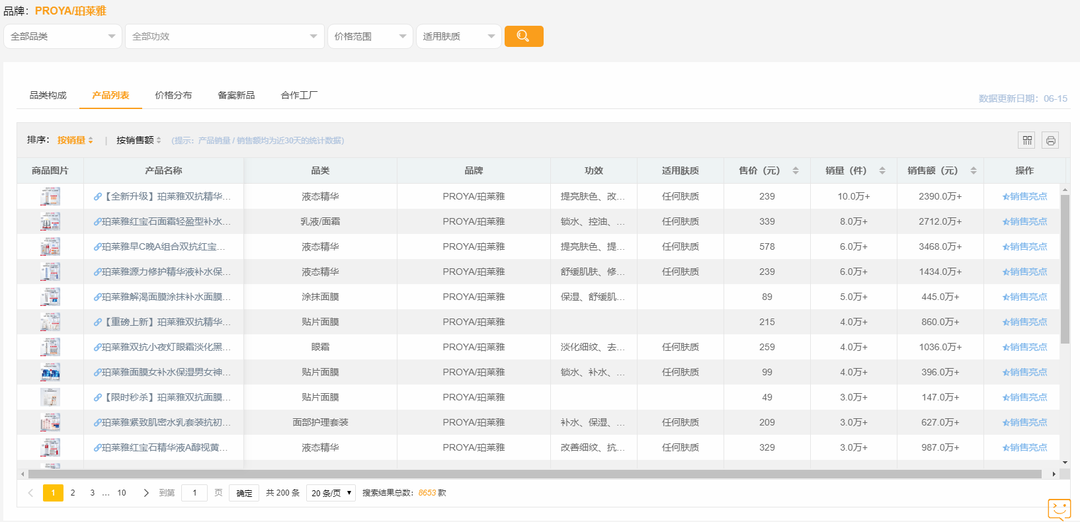Click 销售亮点 for the 89 price row
The width and height of the screenshot is (1080, 522).
1025,297
